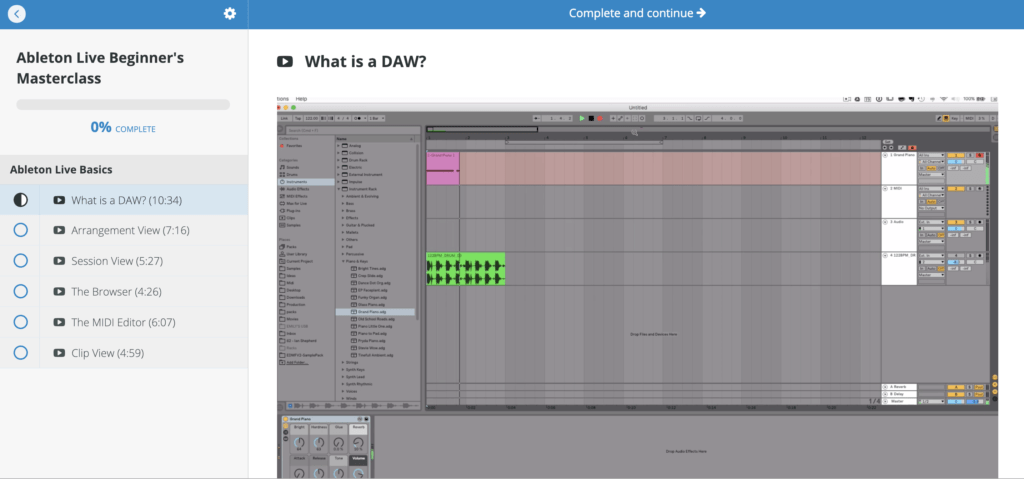Select the Drums category

tap(292, 174)
